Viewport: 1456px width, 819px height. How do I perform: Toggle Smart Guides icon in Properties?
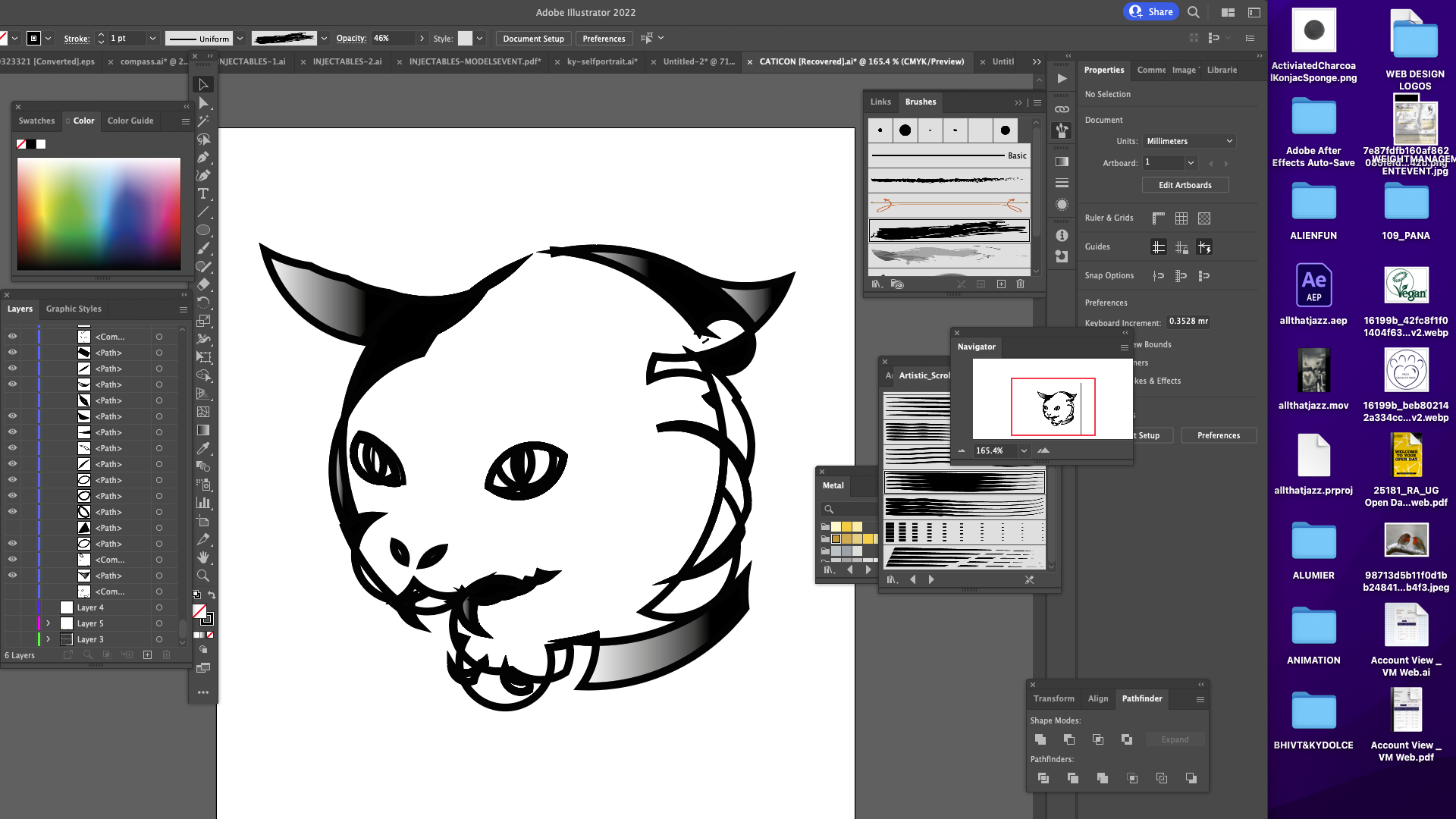[x=1204, y=247]
